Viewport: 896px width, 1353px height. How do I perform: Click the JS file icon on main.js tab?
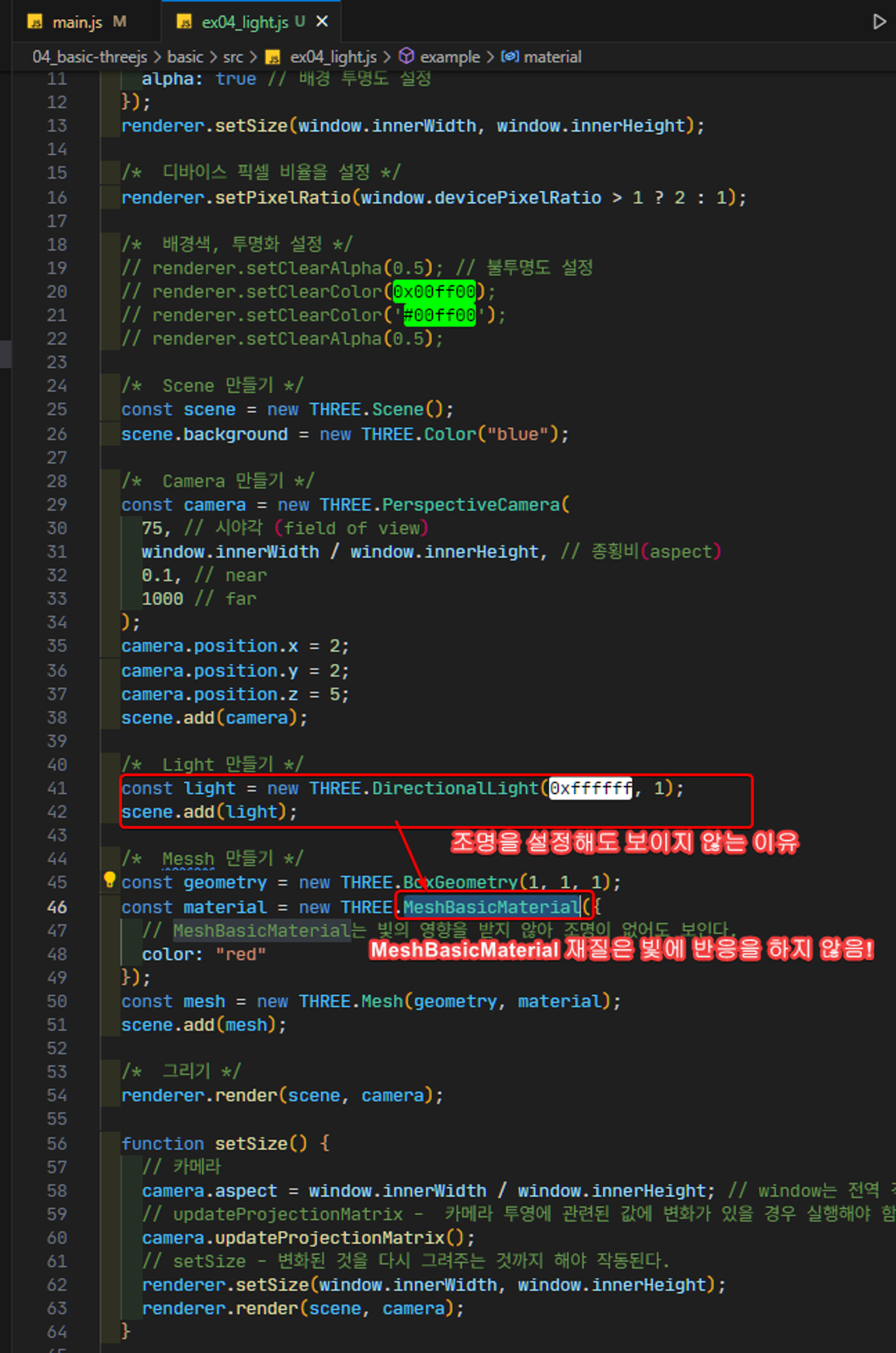click(x=35, y=22)
